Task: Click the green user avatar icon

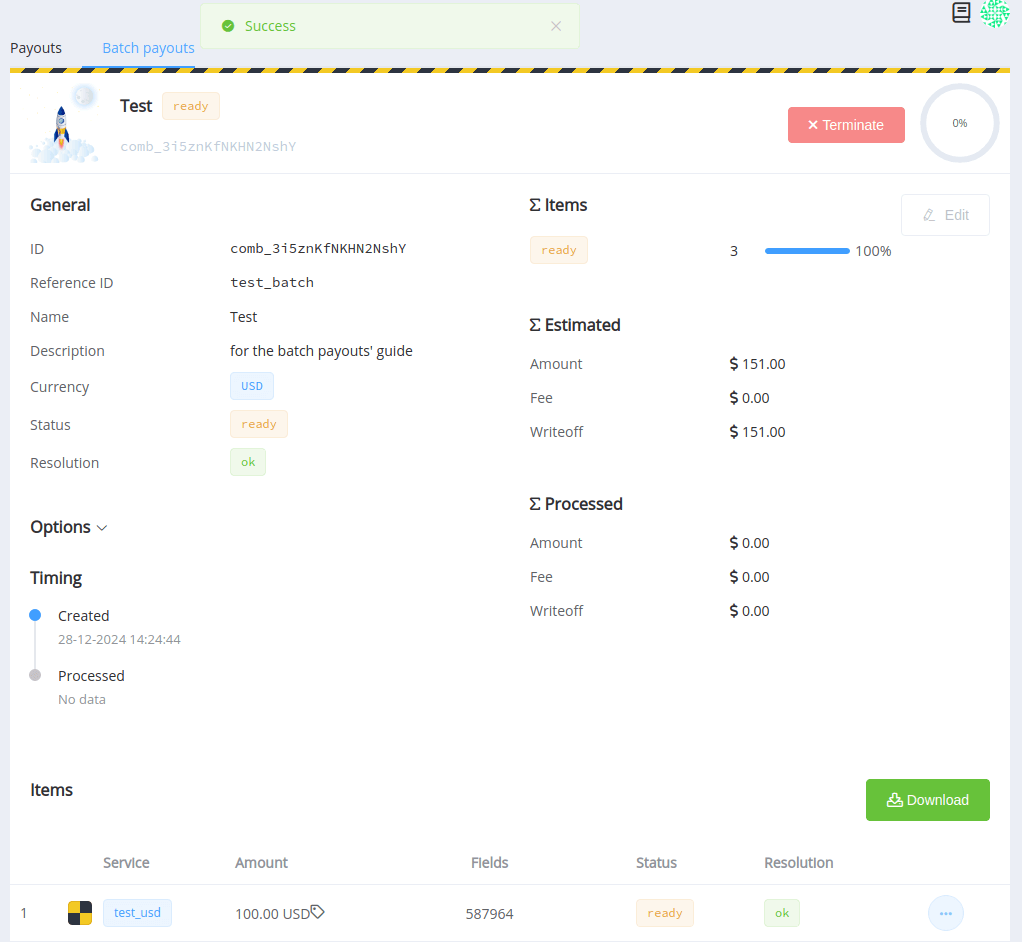Action: 994,13
